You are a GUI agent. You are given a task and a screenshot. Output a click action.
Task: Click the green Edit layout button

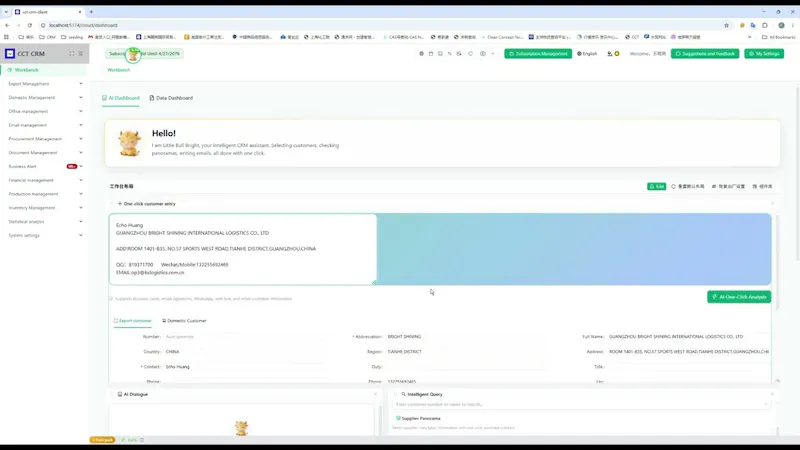pyautogui.click(x=656, y=187)
